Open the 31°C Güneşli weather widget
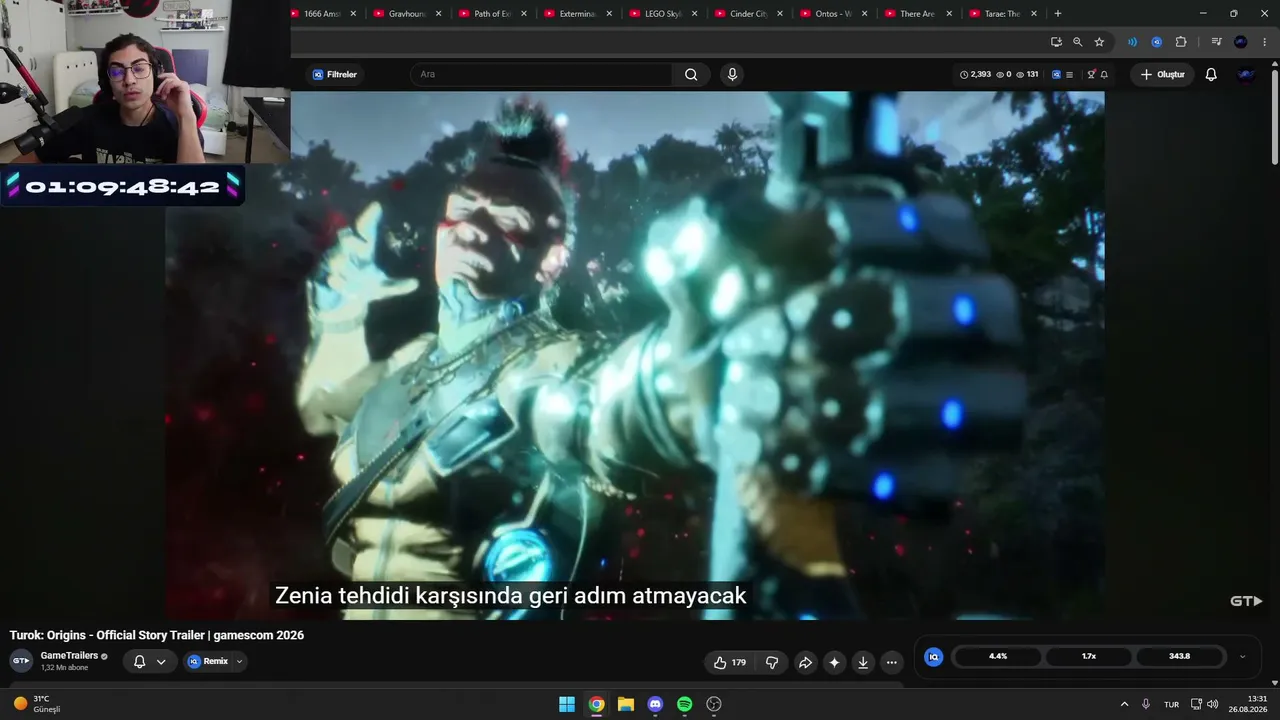Viewport: 1280px width, 720px height. (x=37, y=704)
